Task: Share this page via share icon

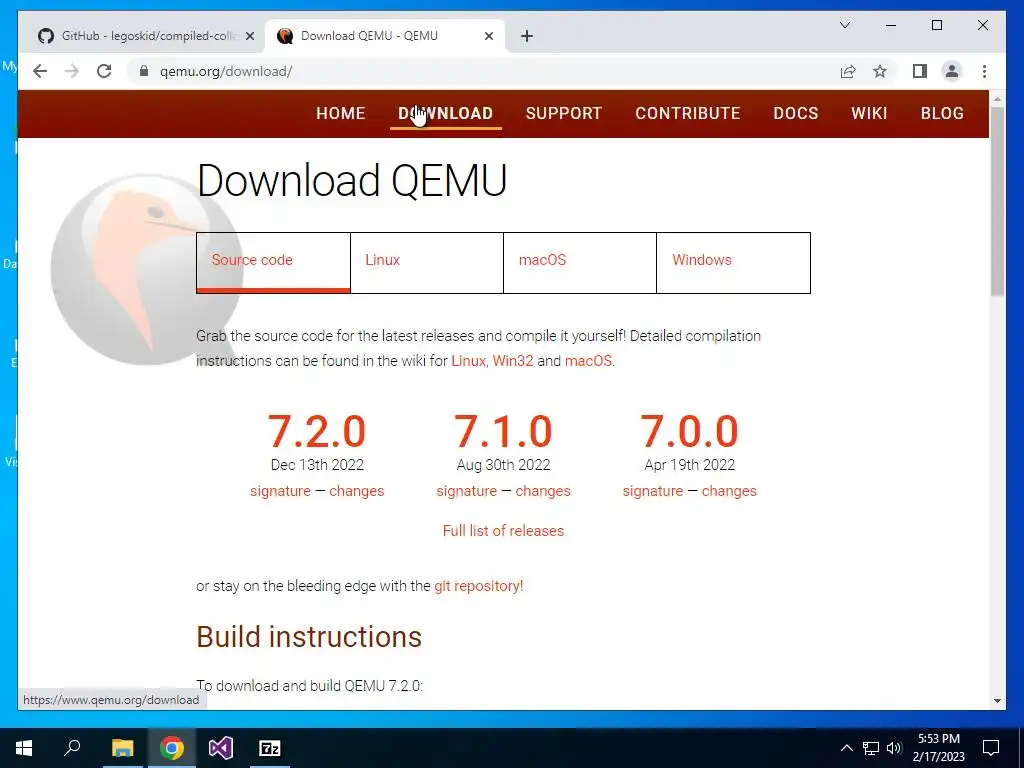Action: [848, 71]
